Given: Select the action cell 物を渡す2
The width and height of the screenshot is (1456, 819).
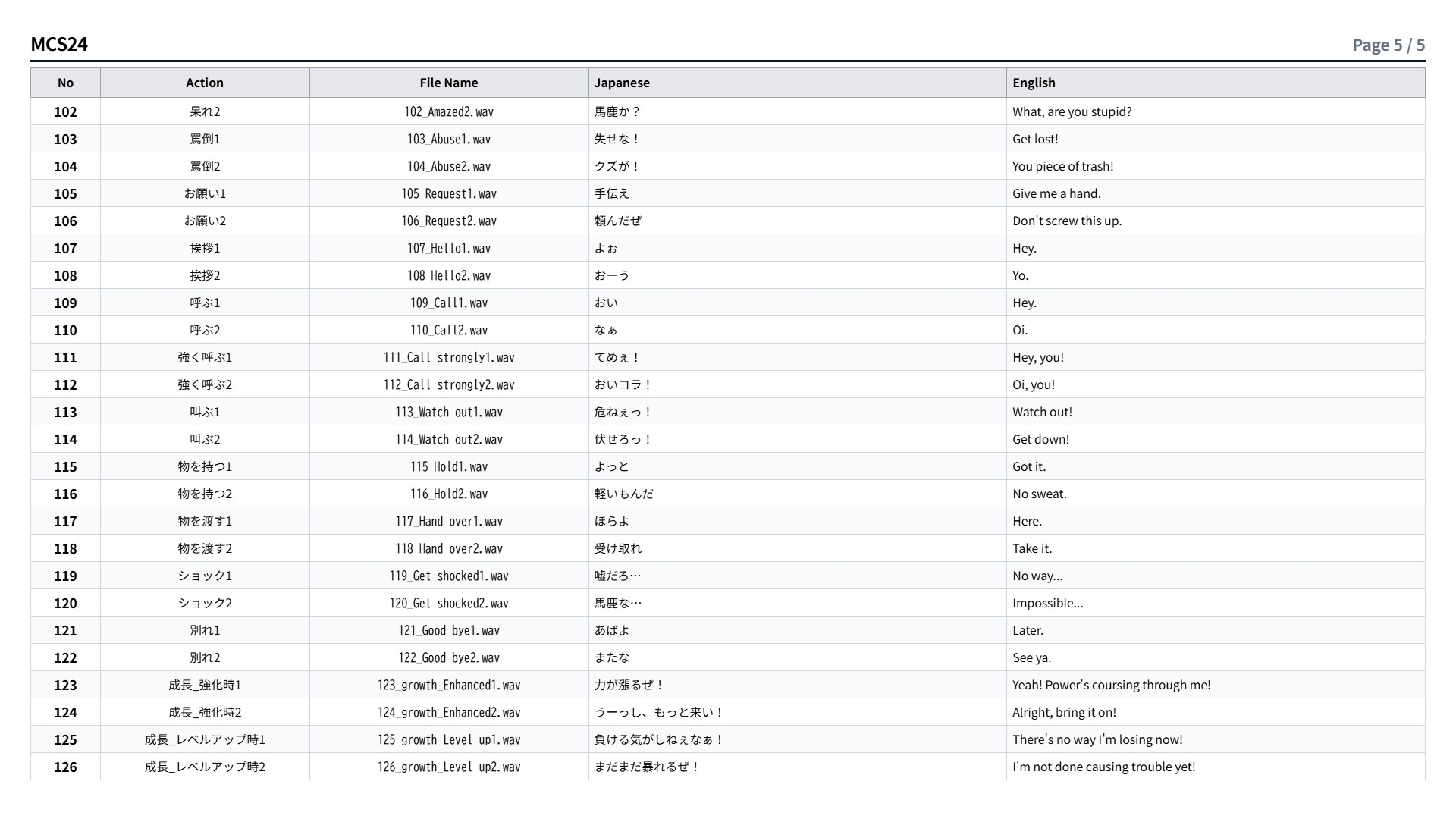Looking at the screenshot, I should pos(205,548).
